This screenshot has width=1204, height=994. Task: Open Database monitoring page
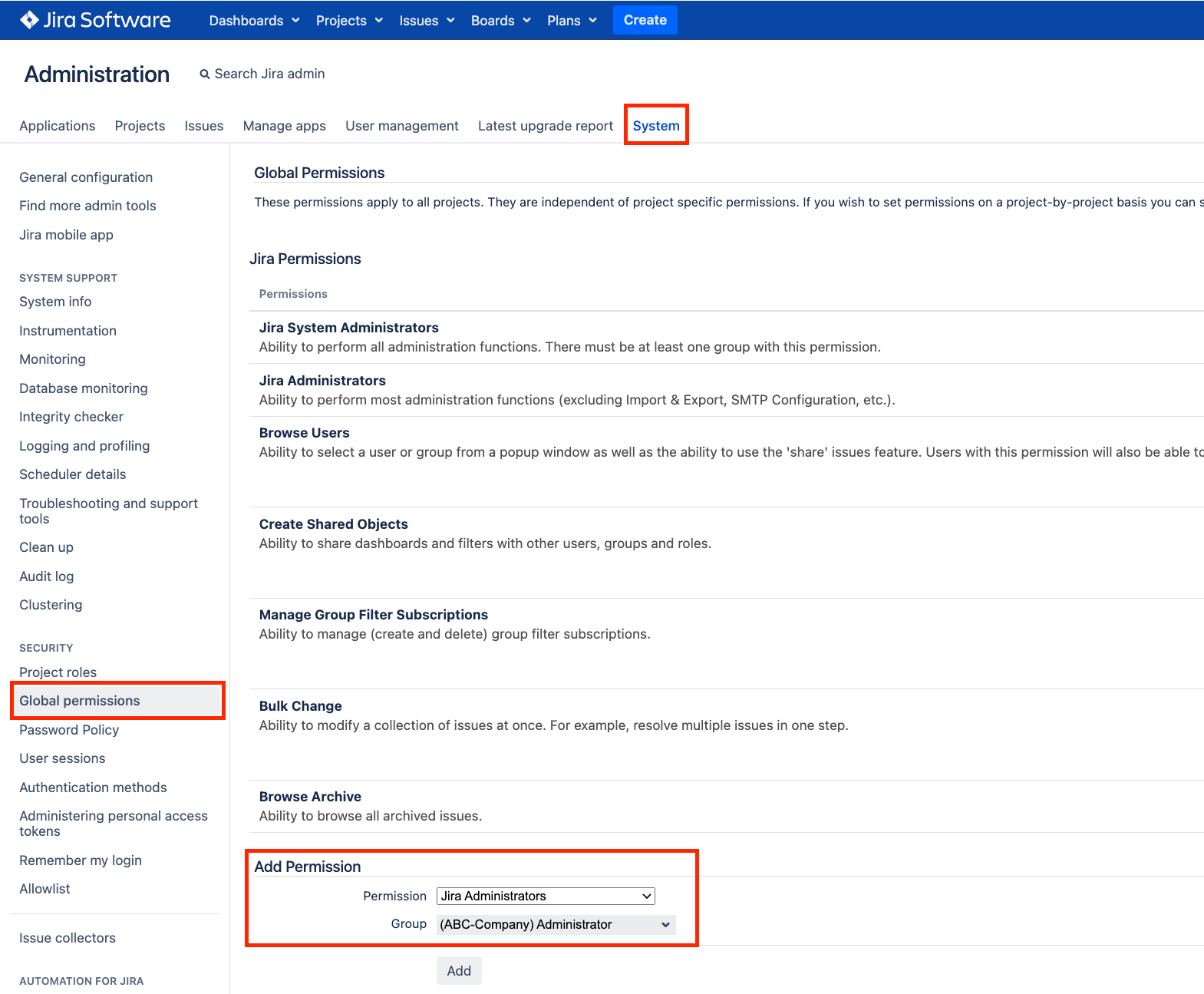[x=84, y=388]
